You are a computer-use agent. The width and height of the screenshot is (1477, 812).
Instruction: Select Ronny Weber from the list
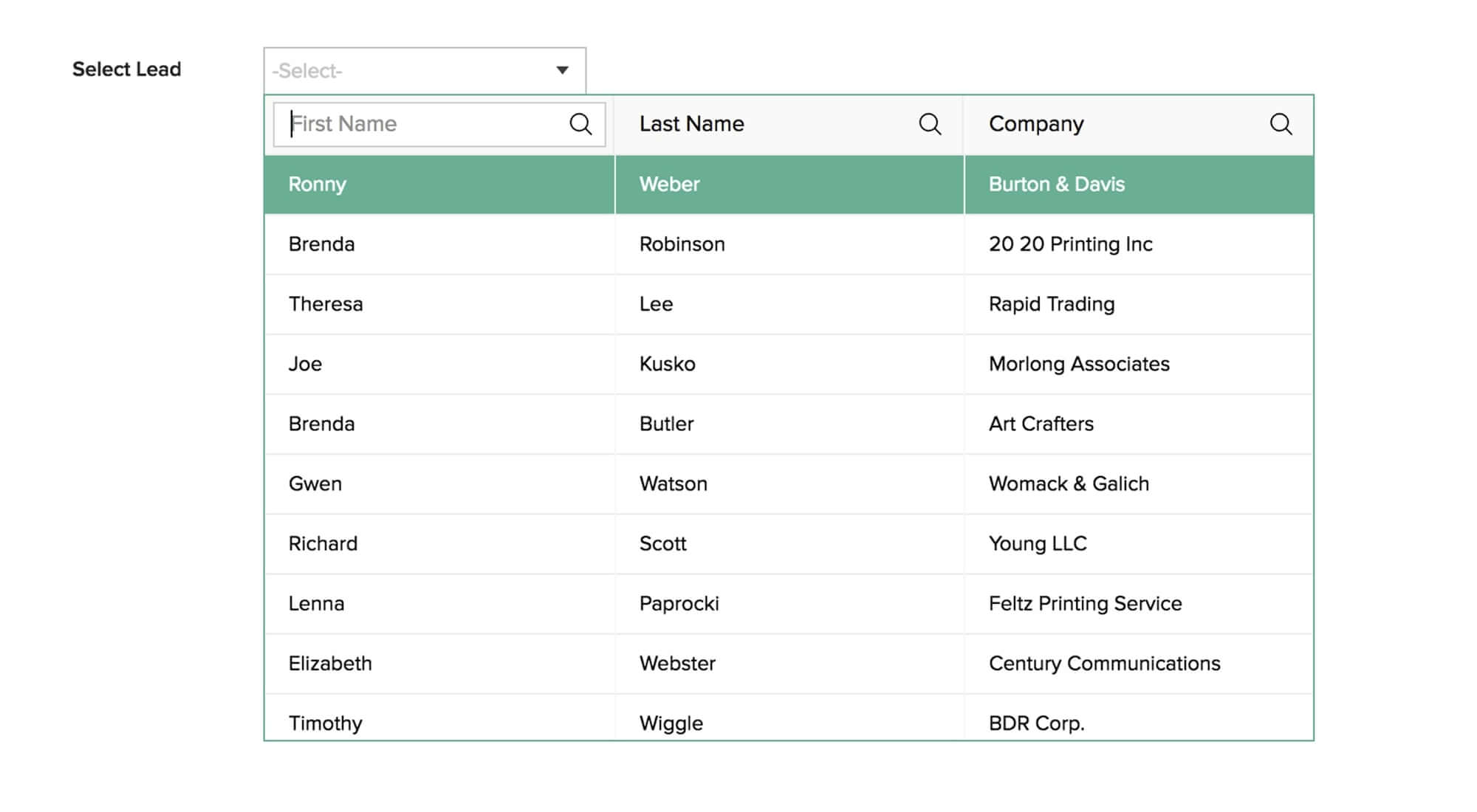pos(790,184)
